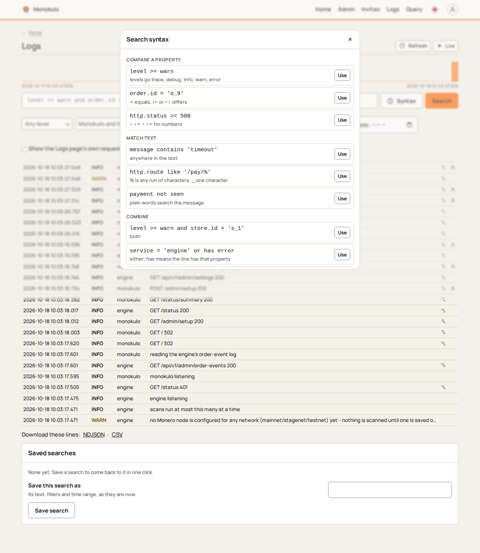Use the 'payment not seen' example
Image resolution: width=480 pixels, height=553 pixels.
click(342, 199)
